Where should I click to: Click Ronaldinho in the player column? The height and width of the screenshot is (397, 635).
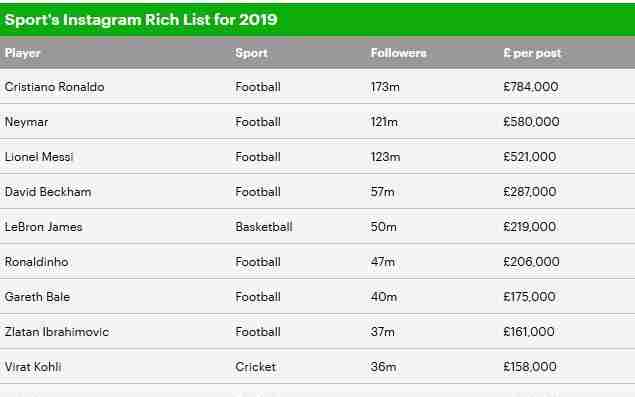(x=36, y=262)
